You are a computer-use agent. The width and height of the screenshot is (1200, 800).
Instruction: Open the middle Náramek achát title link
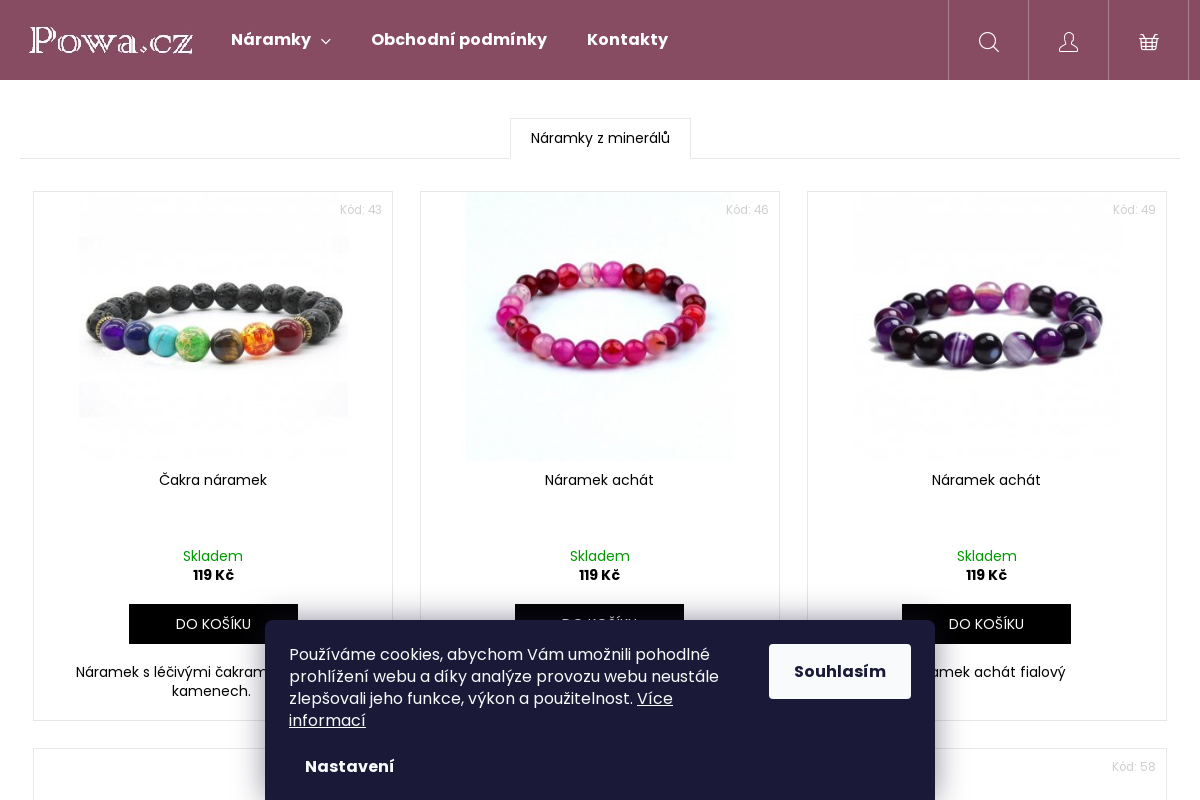pyautogui.click(x=599, y=480)
